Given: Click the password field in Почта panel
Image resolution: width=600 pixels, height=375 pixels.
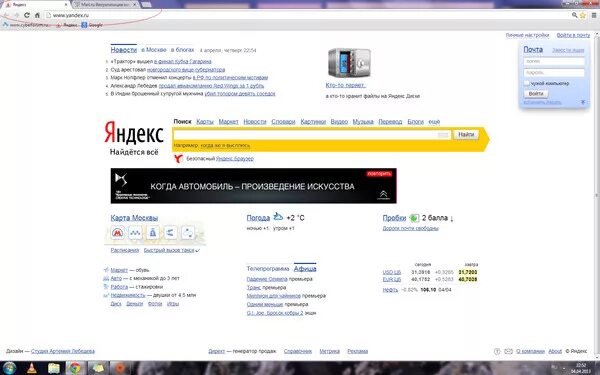Looking at the screenshot, I should [x=554, y=72].
